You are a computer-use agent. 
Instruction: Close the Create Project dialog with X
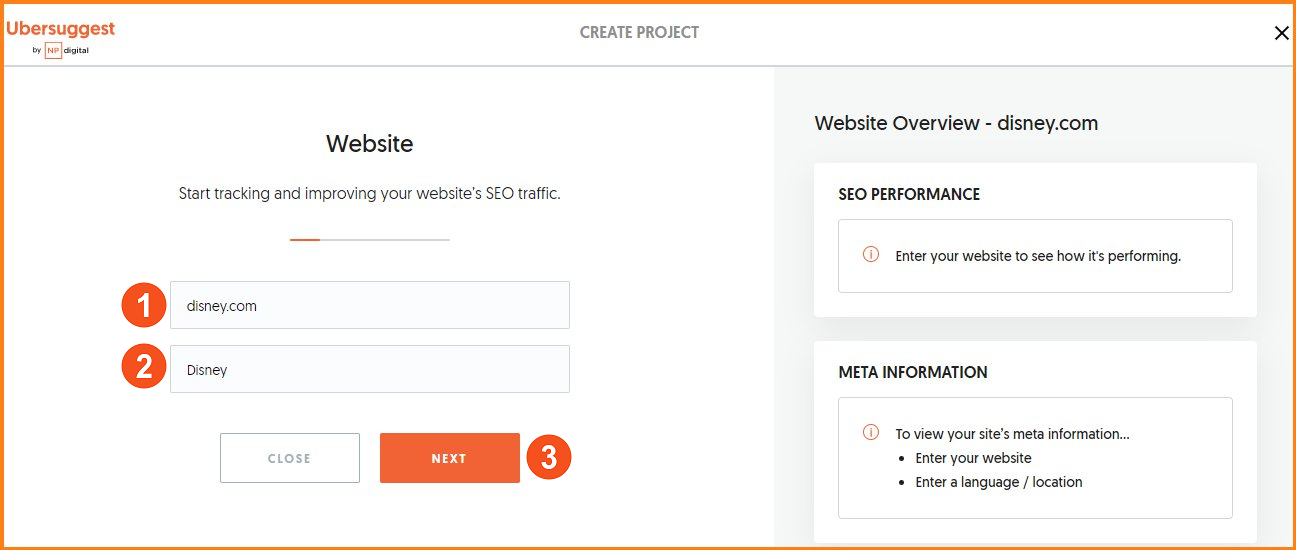coord(1281,33)
